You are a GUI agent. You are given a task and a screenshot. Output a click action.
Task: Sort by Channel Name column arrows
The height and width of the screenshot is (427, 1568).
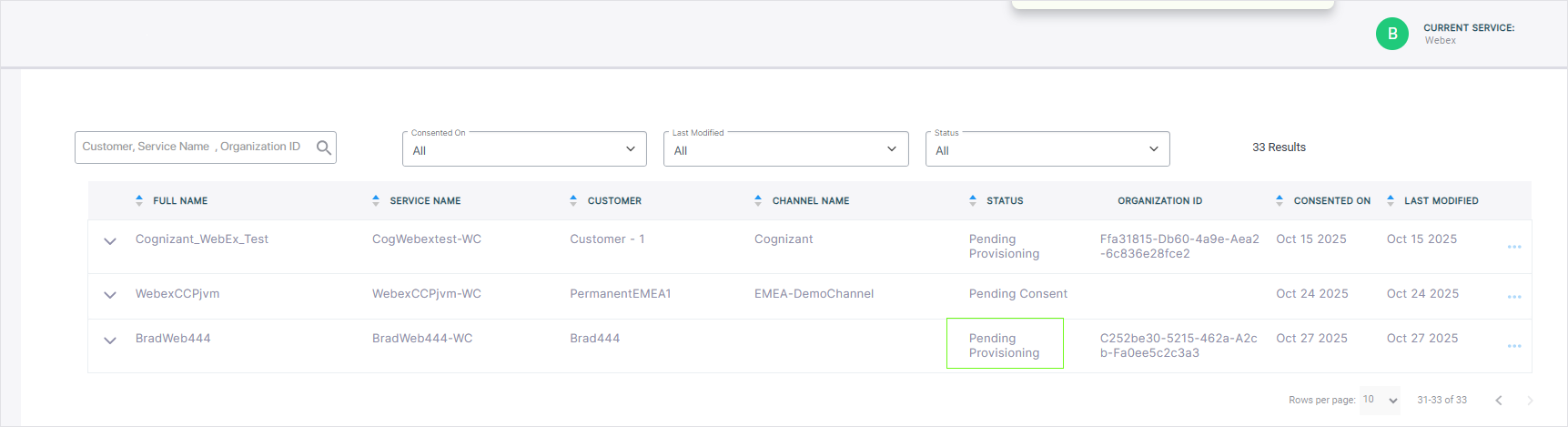758,200
